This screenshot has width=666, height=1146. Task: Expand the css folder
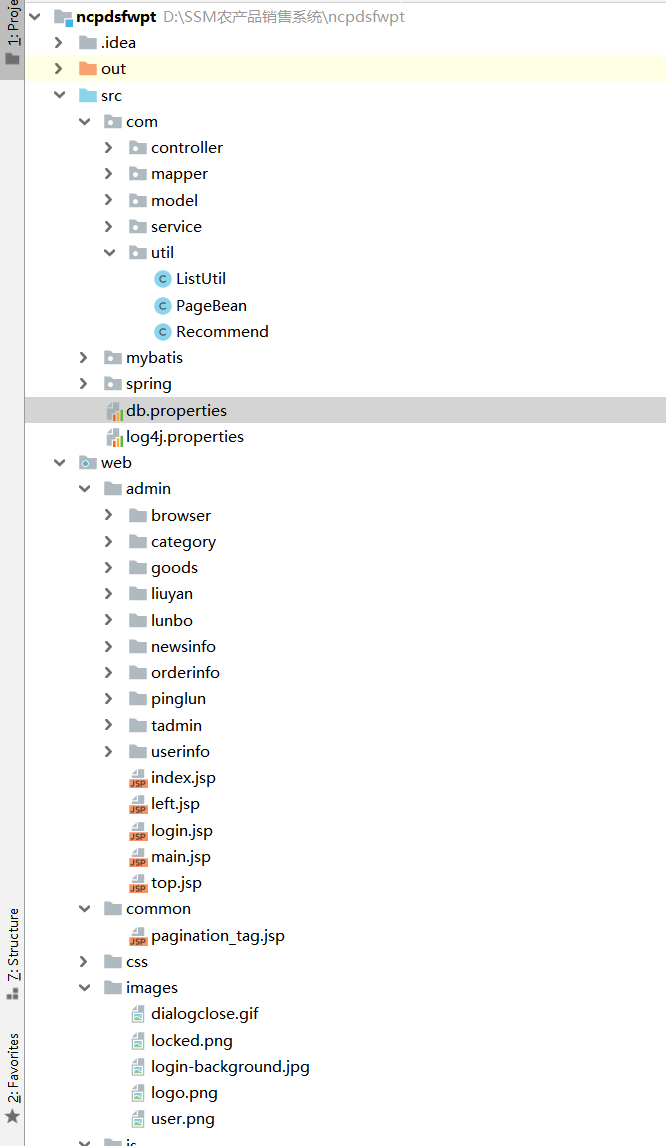[84, 962]
